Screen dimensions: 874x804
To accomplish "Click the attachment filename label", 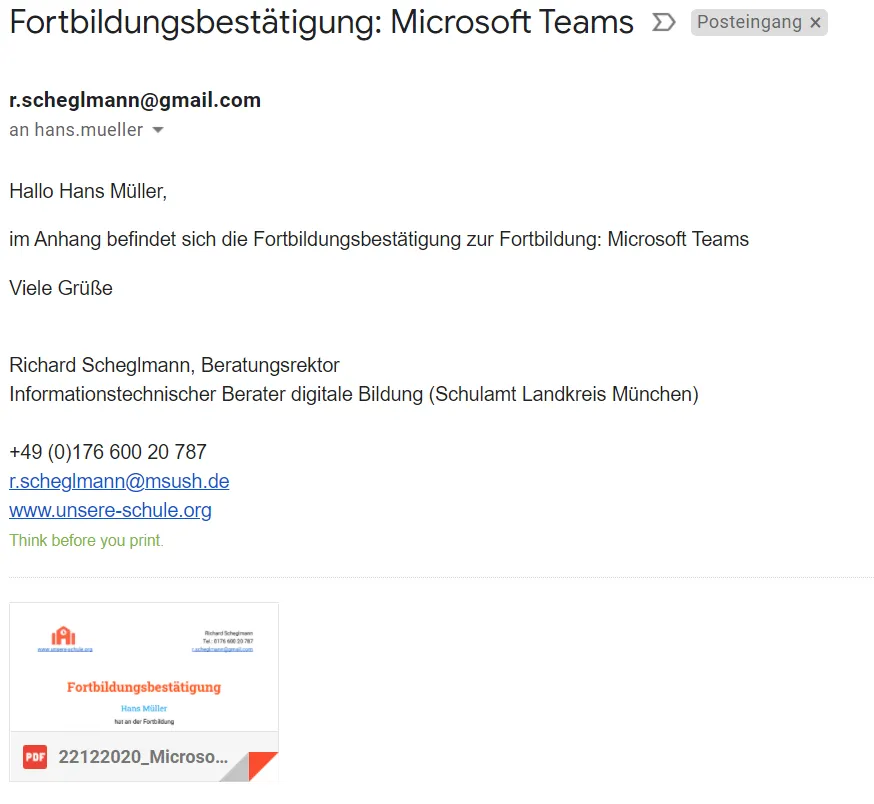I will 144,757.
